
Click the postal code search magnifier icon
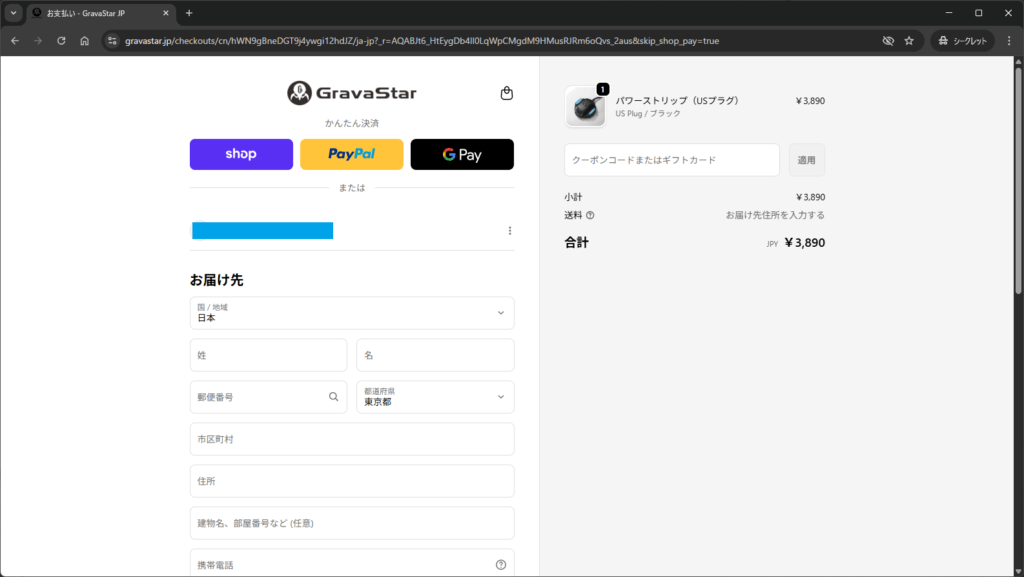[334, 397]
